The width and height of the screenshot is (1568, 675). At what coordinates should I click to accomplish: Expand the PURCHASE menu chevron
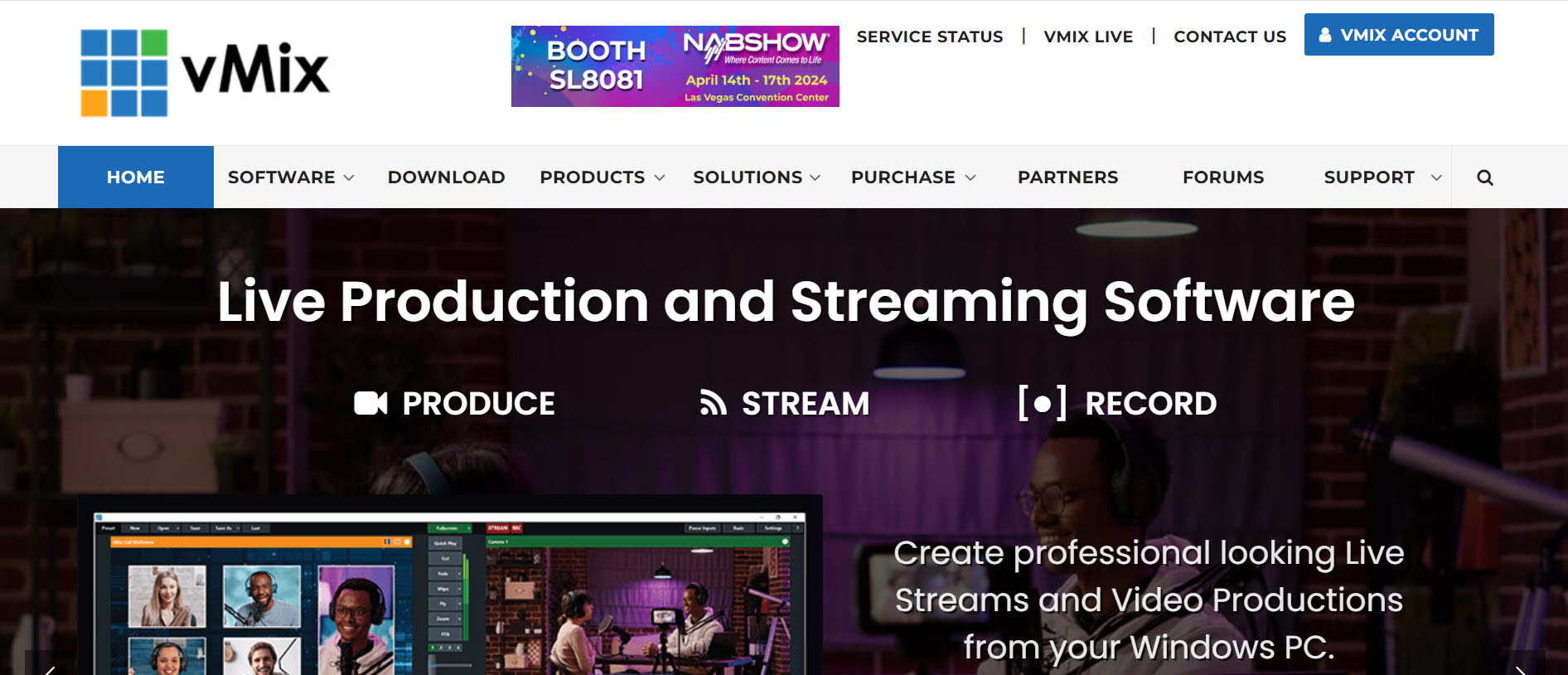pyautogui.click(x=970, y=177)
